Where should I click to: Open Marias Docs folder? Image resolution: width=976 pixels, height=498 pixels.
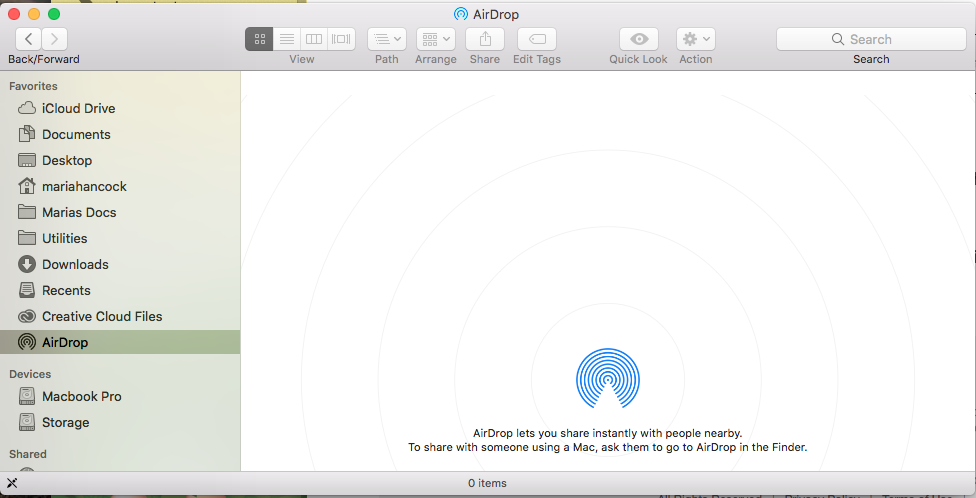coord(120,212)
